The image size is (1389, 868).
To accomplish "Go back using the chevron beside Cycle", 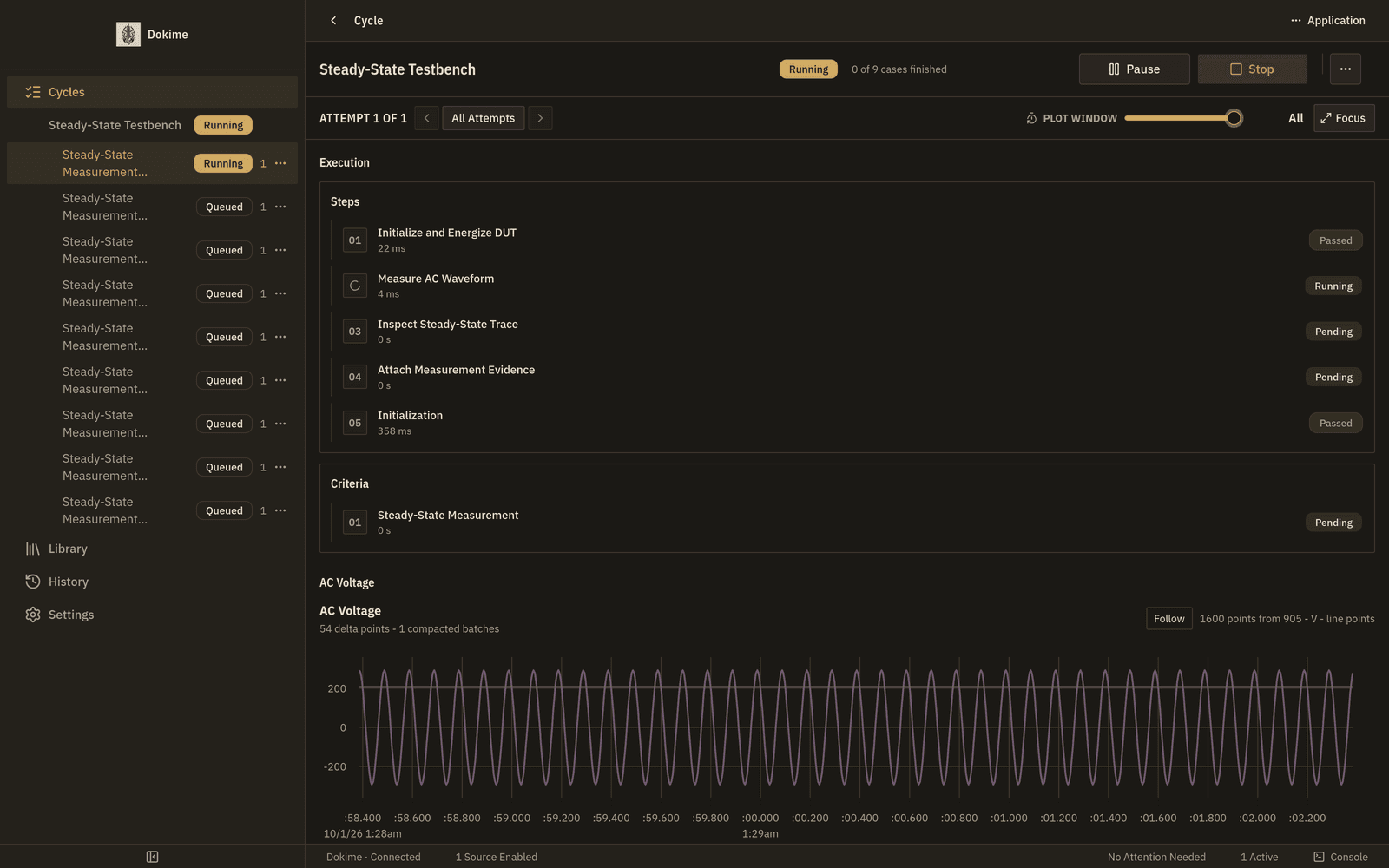I will point(333,20).
